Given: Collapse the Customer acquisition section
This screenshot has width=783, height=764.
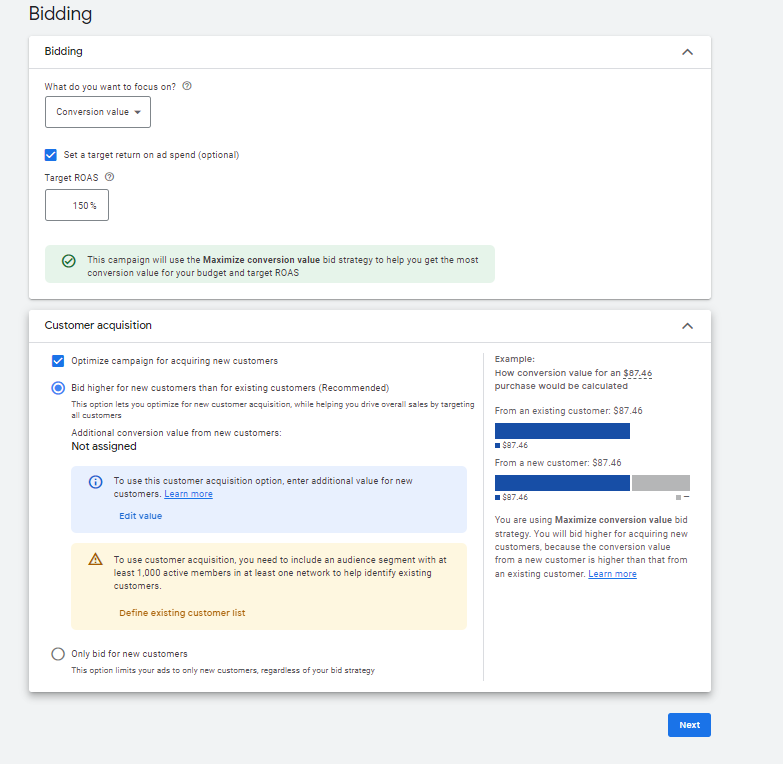Looking at the screenshot, I should pyautogui.click(x=687, y=326).
